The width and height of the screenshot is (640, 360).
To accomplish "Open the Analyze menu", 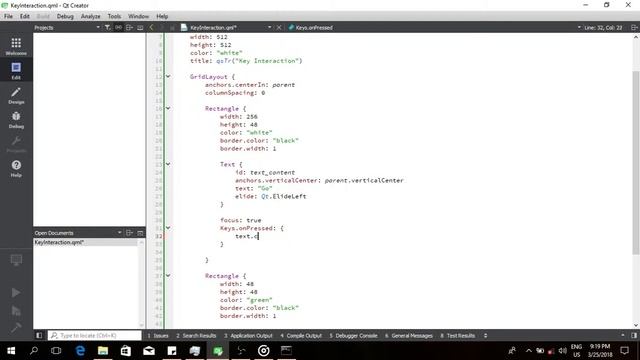I will 91,16.
